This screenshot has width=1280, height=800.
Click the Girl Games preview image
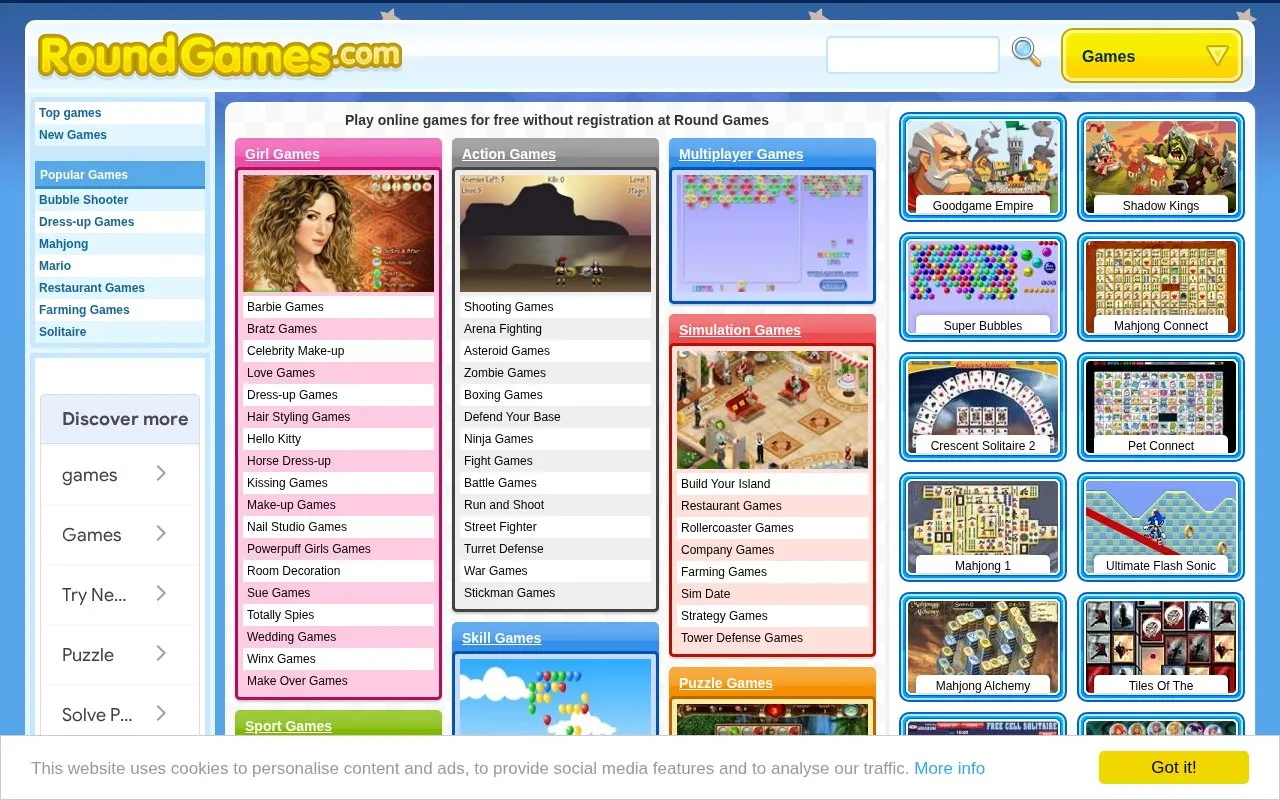pos(338,234)
